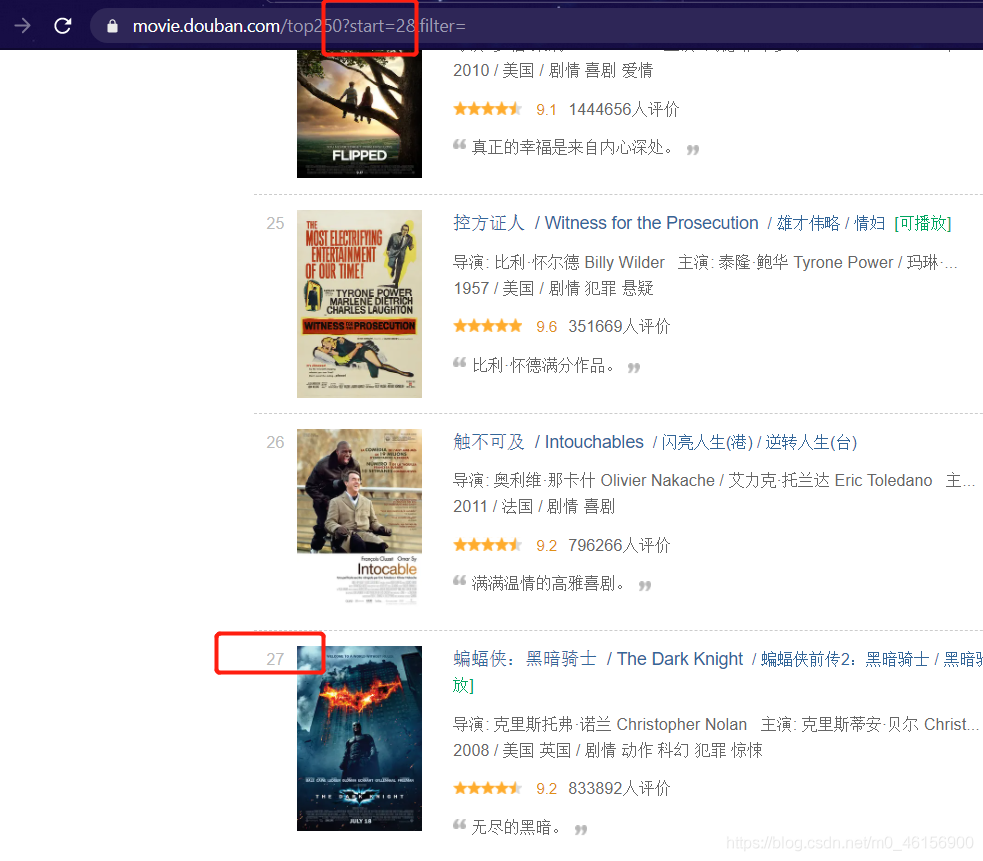Click rank number 25
Viewport: 983px width, 861px height.
pyautogui.click(x=275, y=223)
